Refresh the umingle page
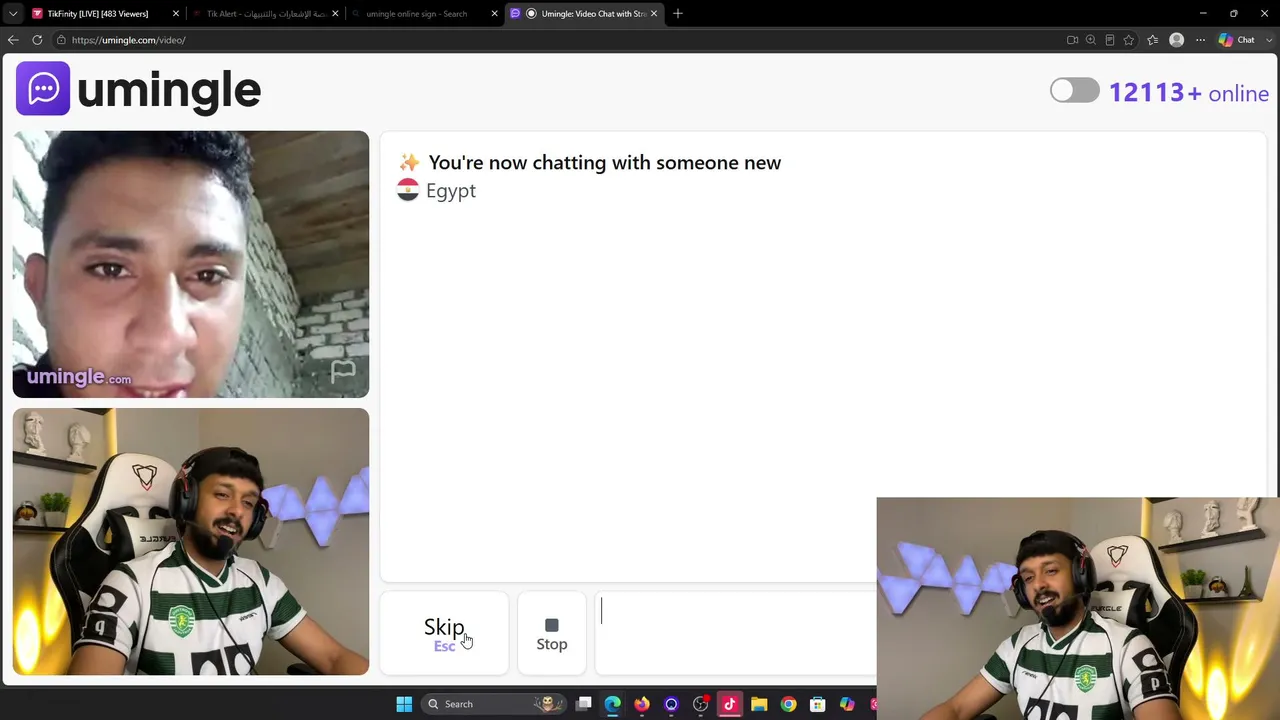Image resolution: width=1280 pixels, height=720 pixels. tap(37, 40)
